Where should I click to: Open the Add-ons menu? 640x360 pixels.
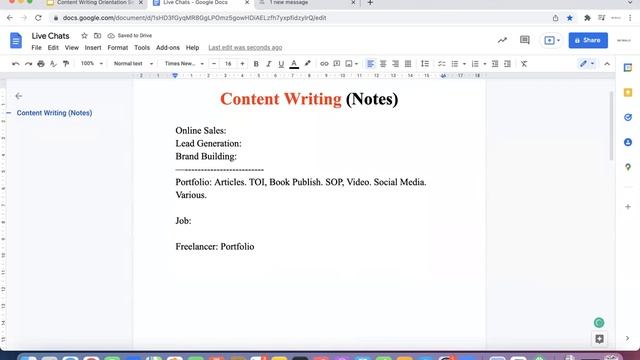(168, 48)
